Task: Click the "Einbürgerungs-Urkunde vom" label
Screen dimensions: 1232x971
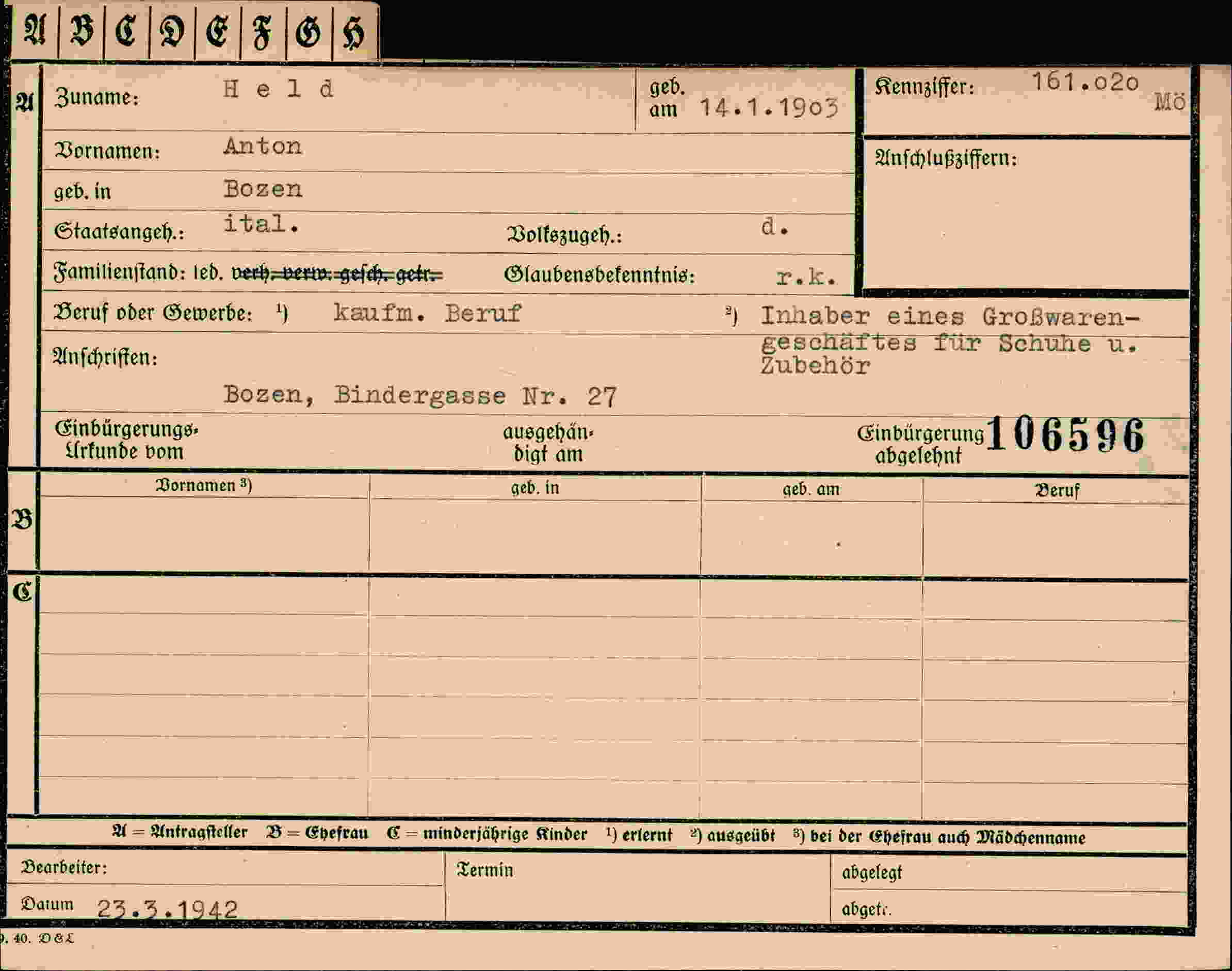Action: pyautogui.click(x=126, y=441)
